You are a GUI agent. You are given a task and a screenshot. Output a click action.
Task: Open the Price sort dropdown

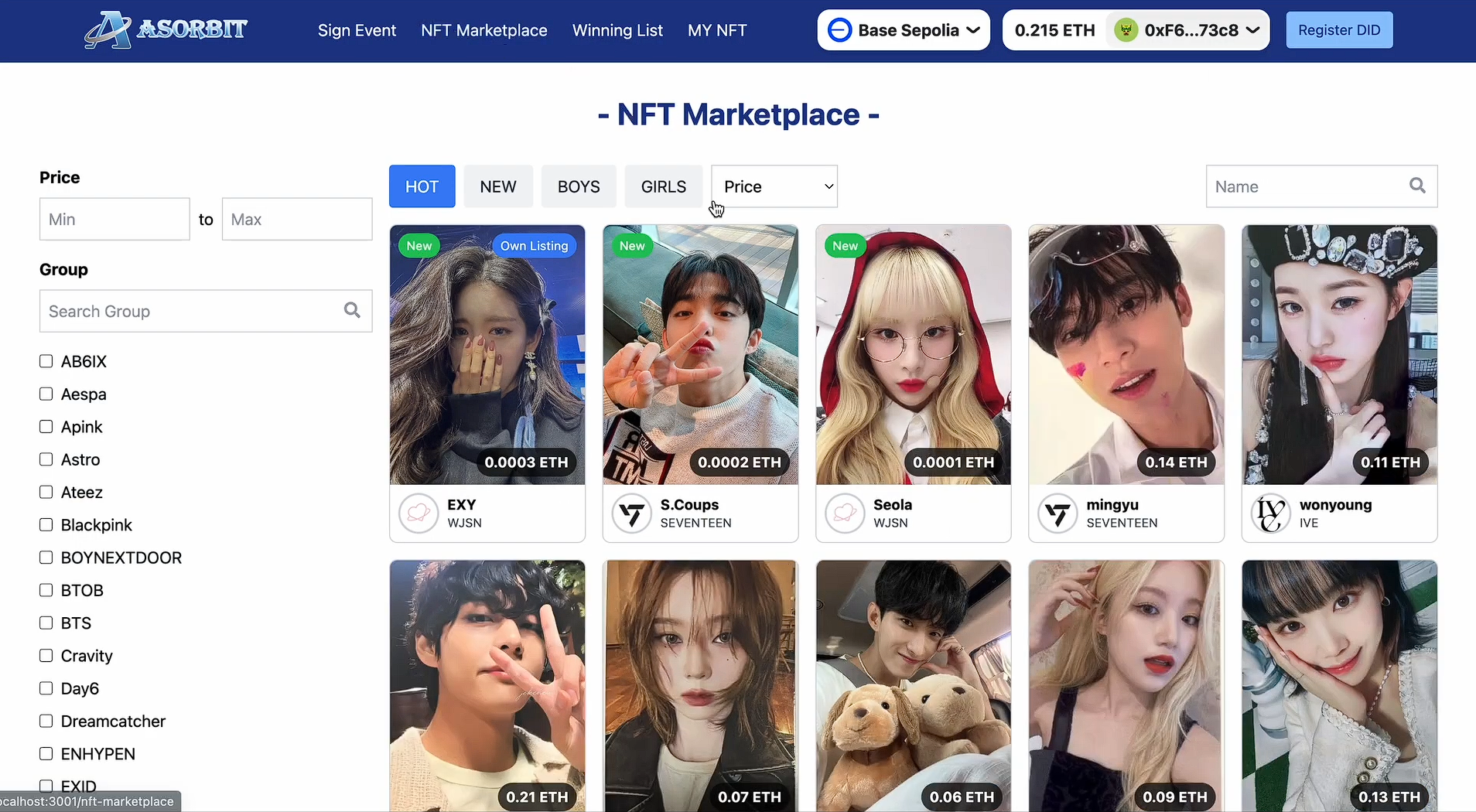tap(774, 186)
